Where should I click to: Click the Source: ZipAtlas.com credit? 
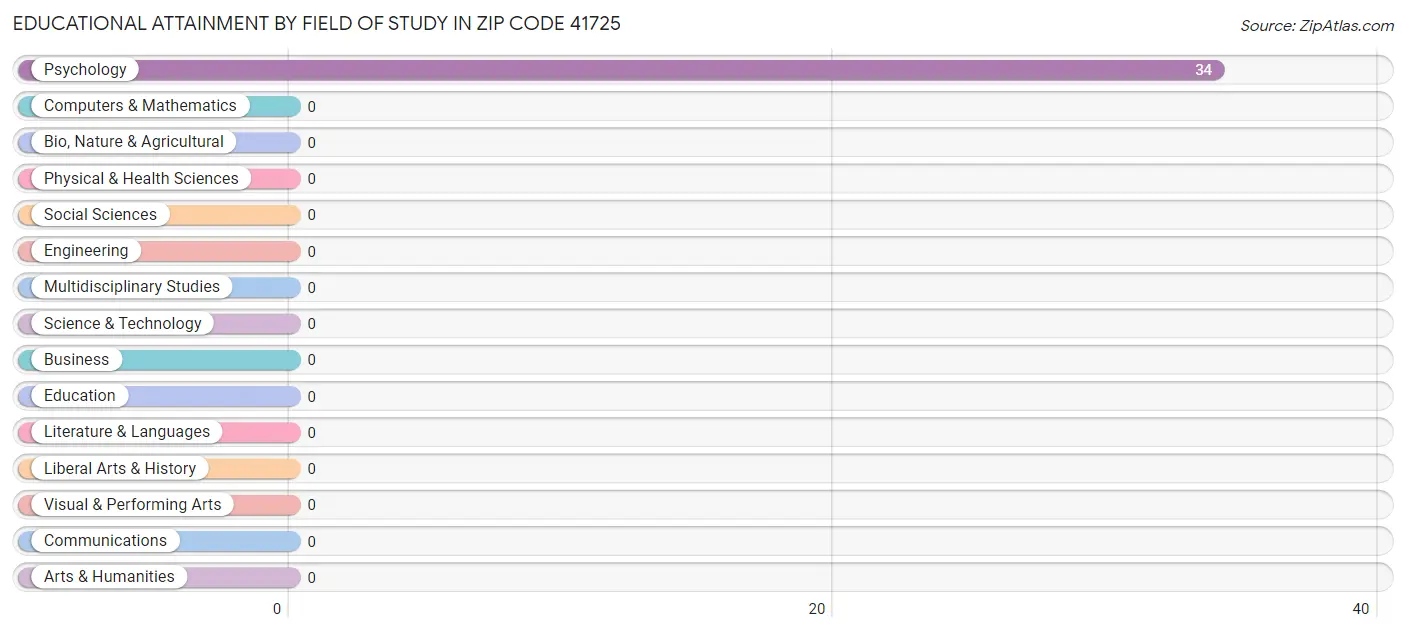[1317, 26]
